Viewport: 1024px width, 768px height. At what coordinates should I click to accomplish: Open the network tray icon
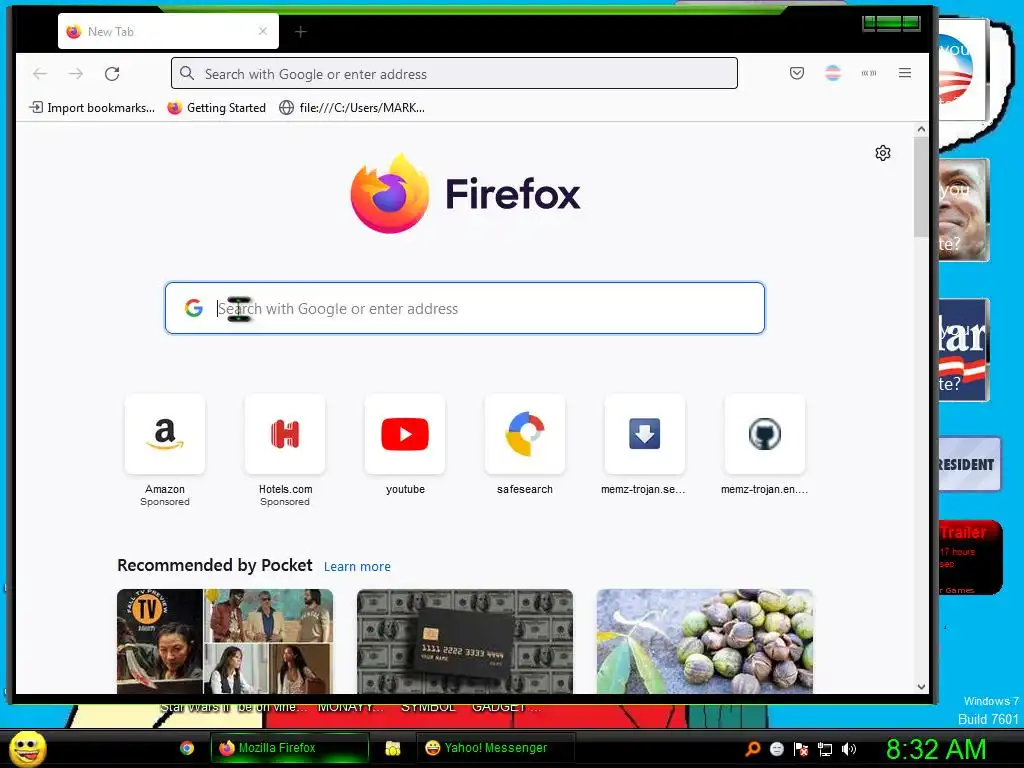[825, 749]
